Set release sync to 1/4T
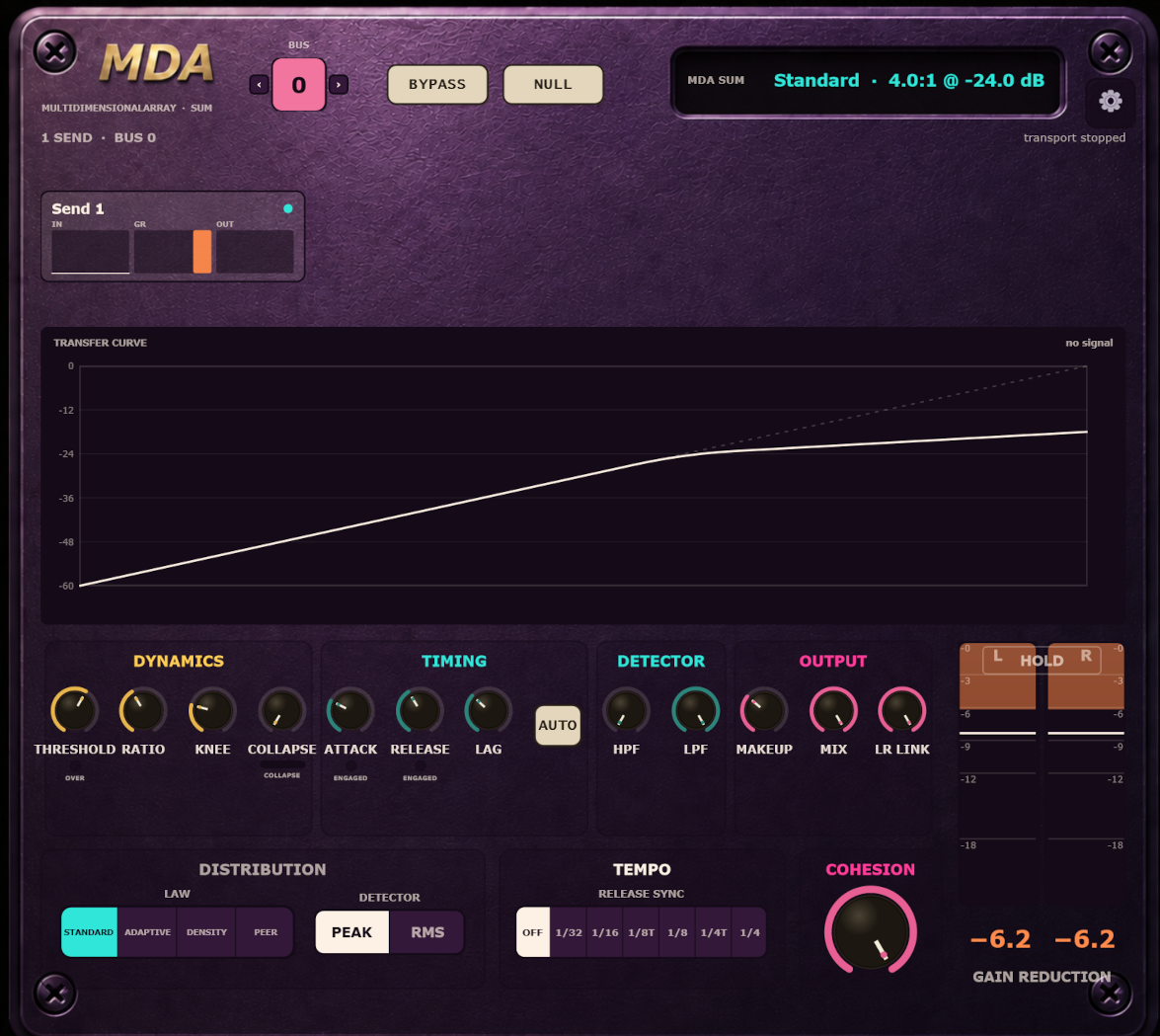 point(714,932)
